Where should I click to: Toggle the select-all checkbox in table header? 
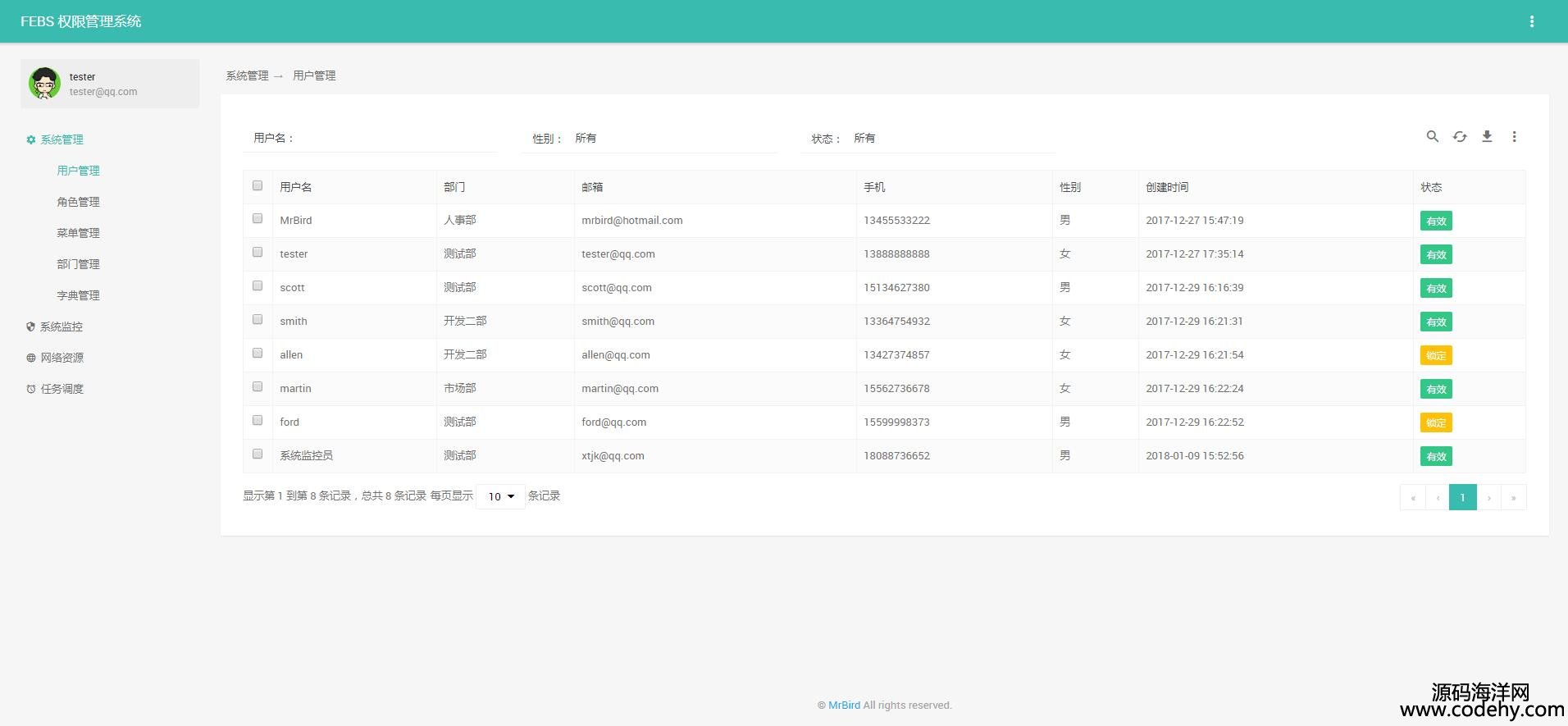coord(258,185)
